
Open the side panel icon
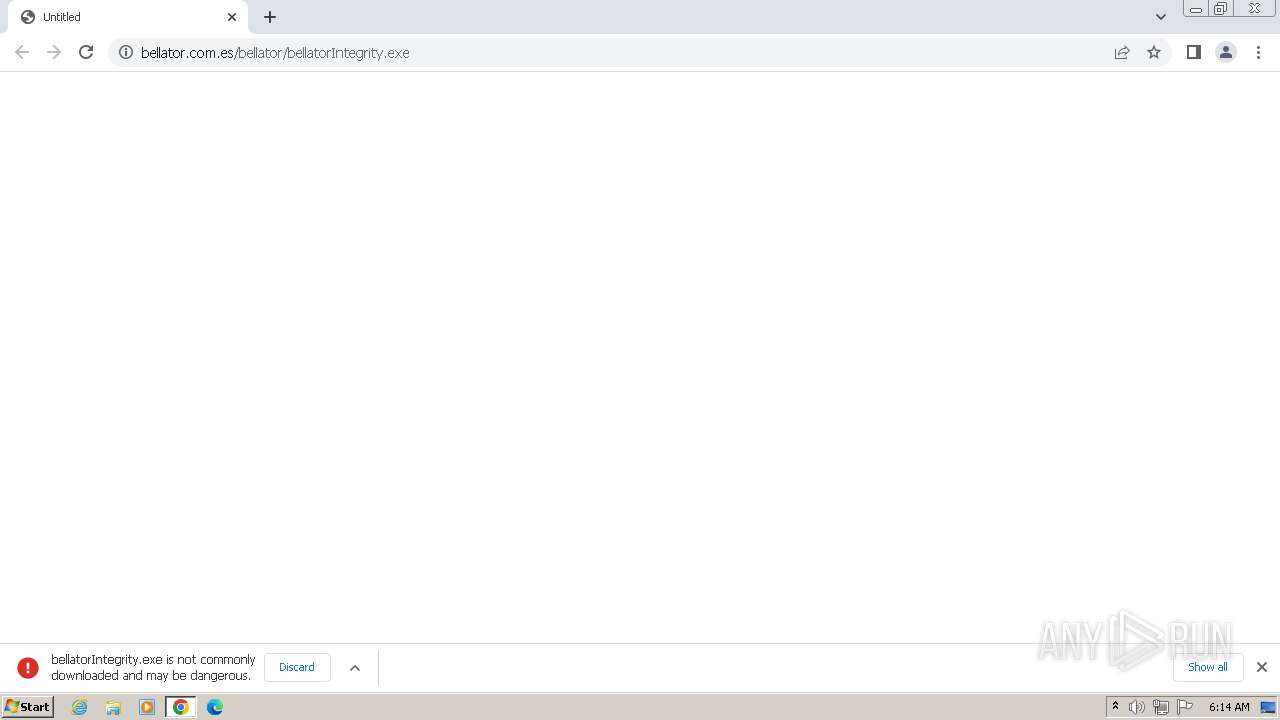click(x=1193, y=52)
